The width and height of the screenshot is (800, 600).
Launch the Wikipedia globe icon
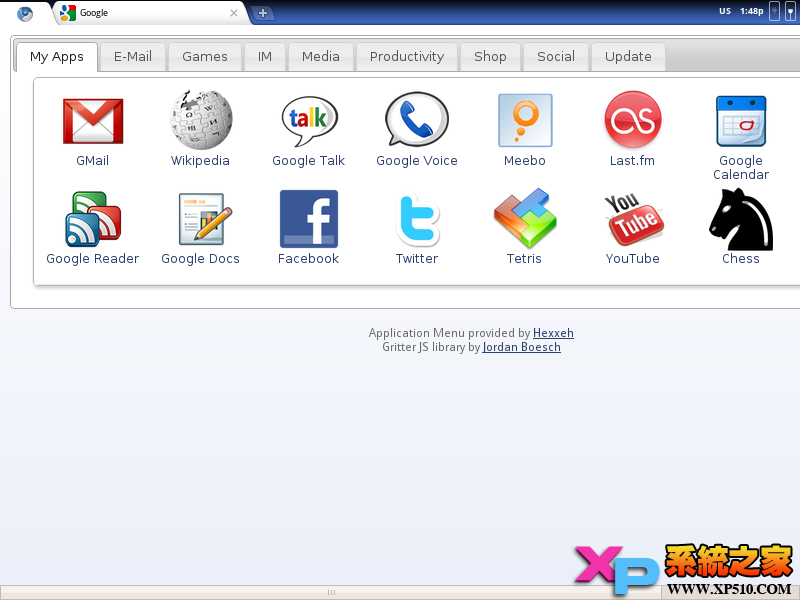[201, 119]
